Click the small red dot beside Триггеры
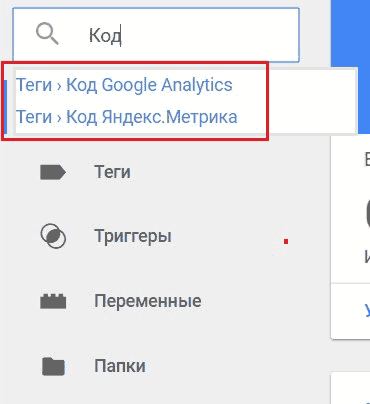The height and width of the screenshot is (404, 370). (286, 241)
